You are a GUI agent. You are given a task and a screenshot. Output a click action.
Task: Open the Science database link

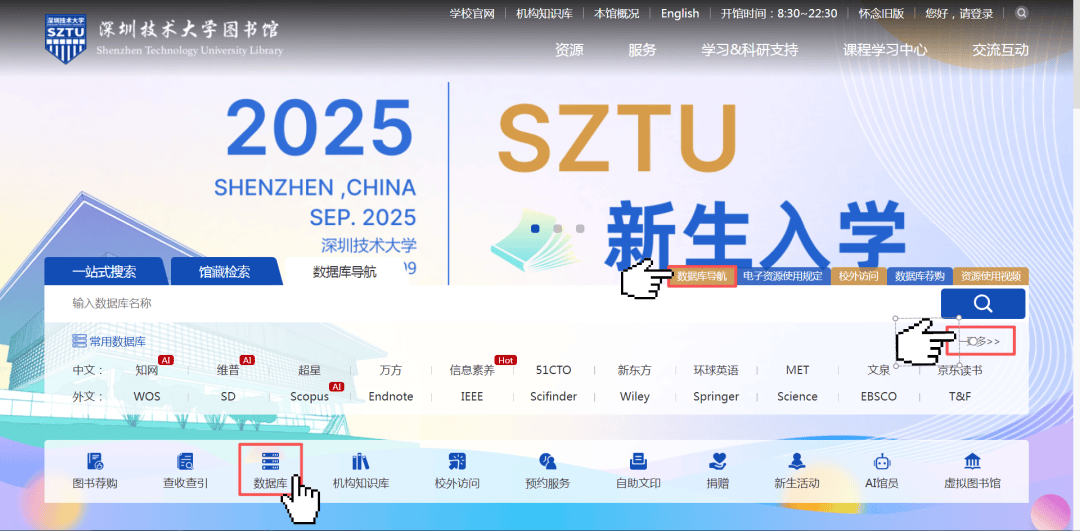tap(797, 397)
